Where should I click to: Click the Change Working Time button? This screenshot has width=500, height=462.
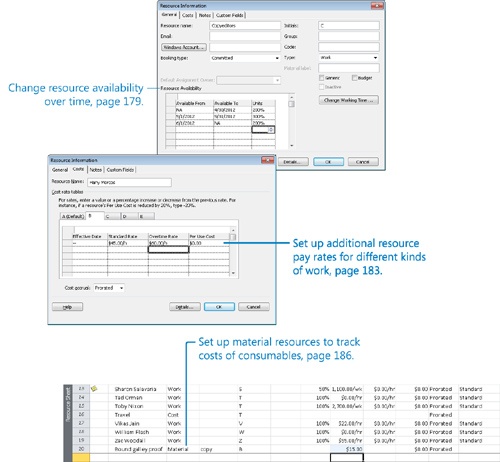click(x=349, y=100)
